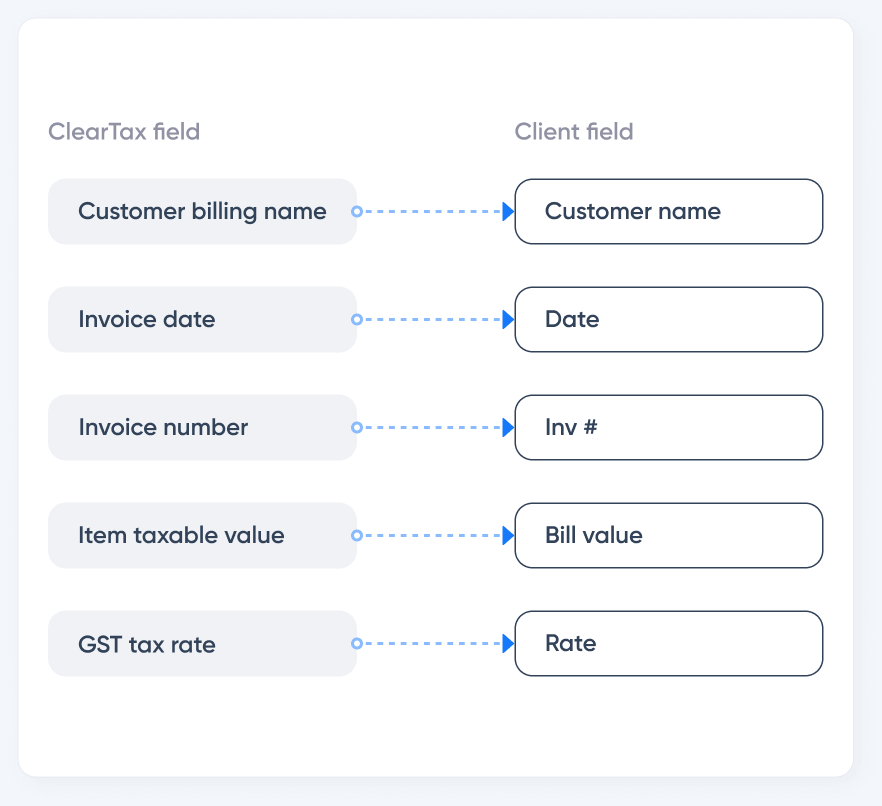Click the Inv # client field
Image resolution: width=882 pixels, height=806 pixels.
pyautogui.click(x=668, y=427)
